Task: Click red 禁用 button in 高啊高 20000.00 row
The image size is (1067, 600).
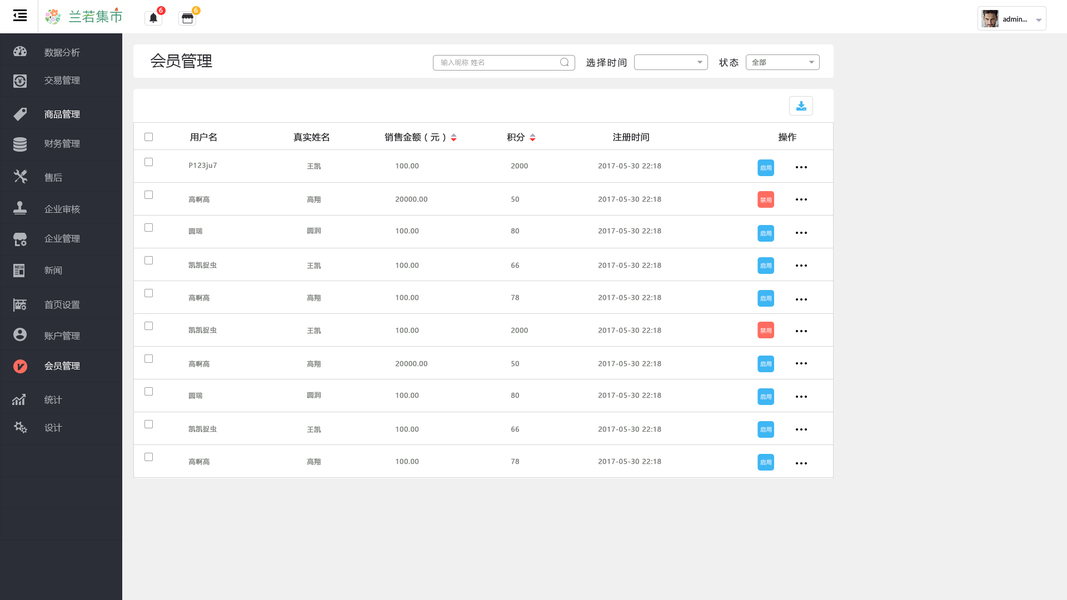Action: pos(766,199)
